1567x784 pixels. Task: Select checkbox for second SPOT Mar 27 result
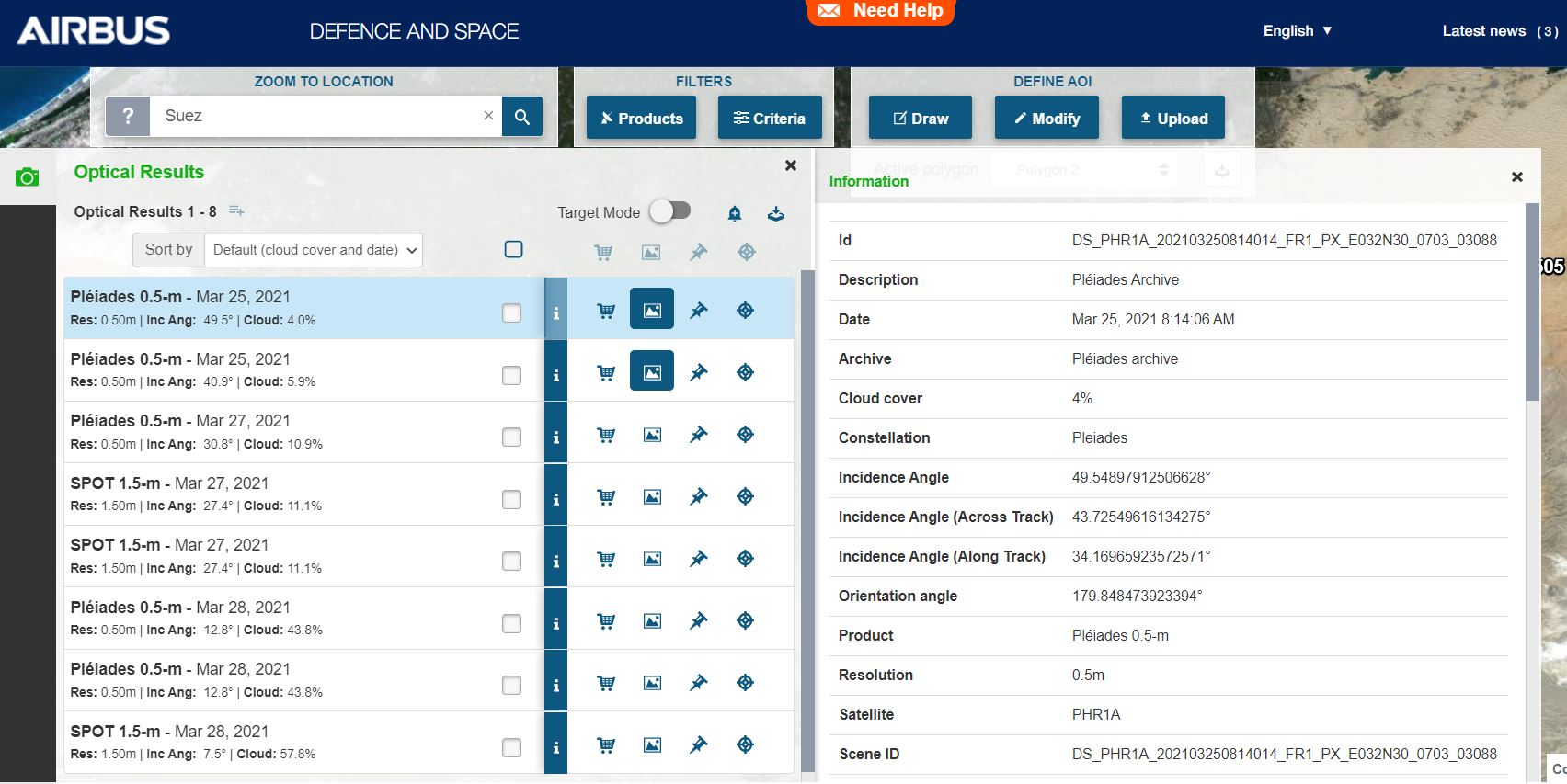tap(512, 561)
